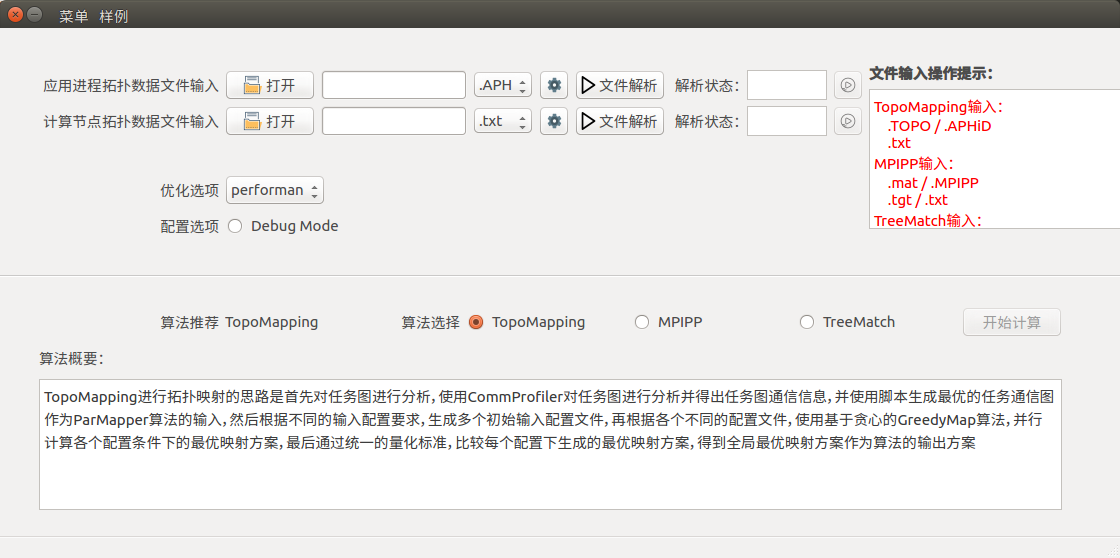Click 打开 button for 应用进程拓扑数据文件输入
This screenshot has height=558, width=1120.
click(270, 85)
